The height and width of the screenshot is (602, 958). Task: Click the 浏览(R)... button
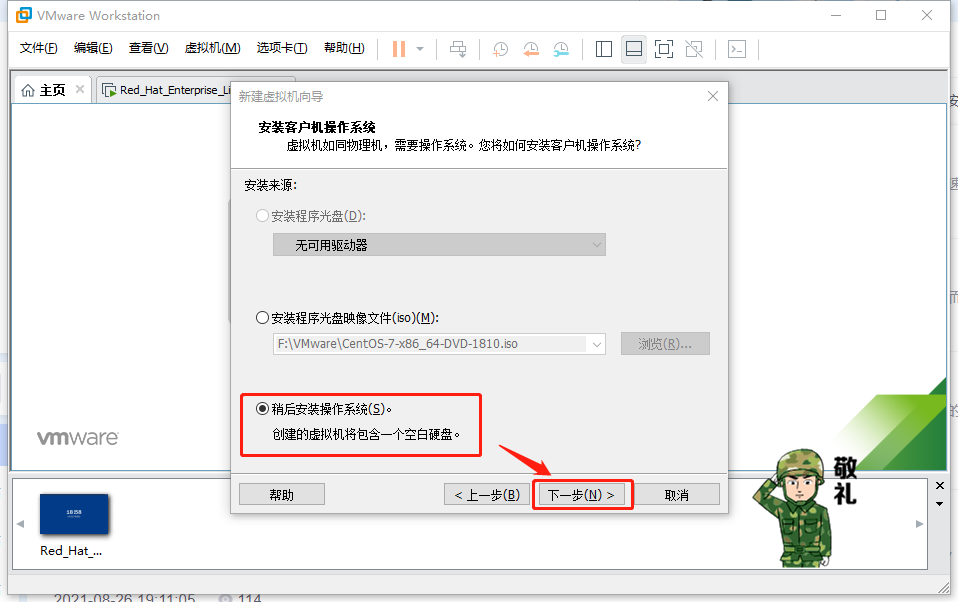[x=665, y=343]
